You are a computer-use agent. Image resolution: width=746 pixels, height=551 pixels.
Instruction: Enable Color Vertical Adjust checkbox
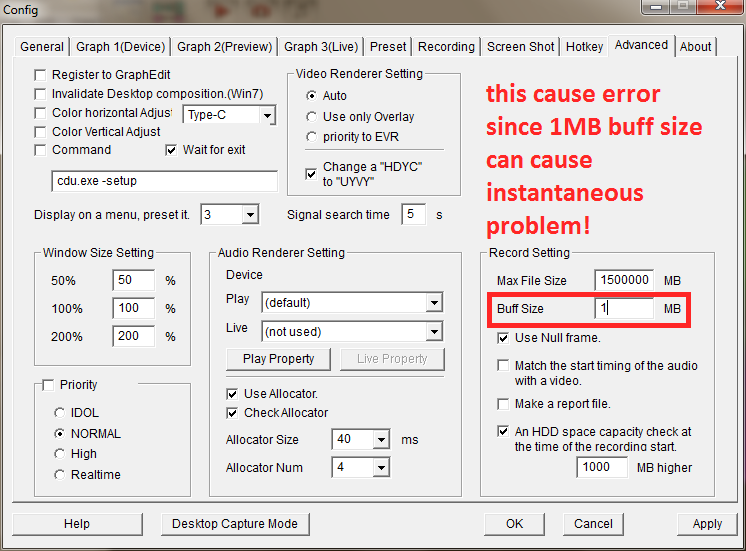[40, 132]
